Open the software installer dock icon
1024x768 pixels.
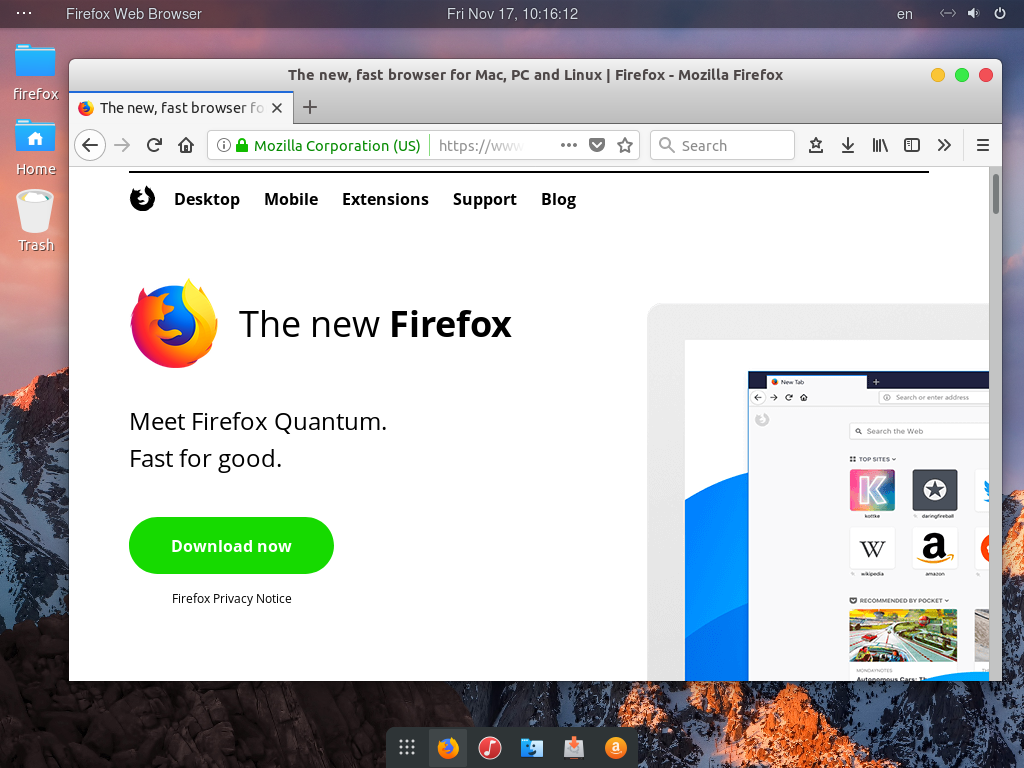(573, 747)
